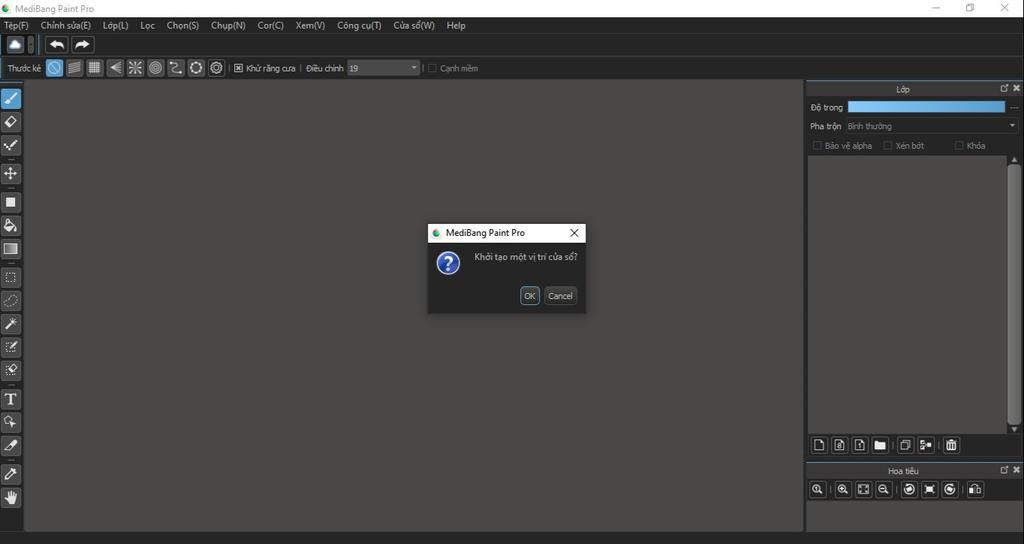Toggle the Khử răng cưa checkbox
This screenshot has width=1024, height=544.
tap(238, 68)
